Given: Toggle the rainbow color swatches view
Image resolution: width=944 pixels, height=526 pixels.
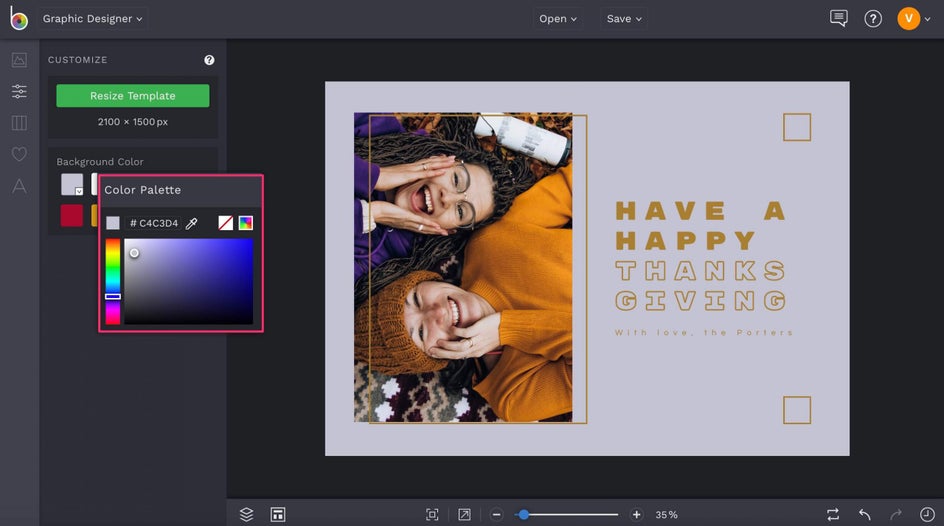Looking at the screenshot, I should click(245, 223).
